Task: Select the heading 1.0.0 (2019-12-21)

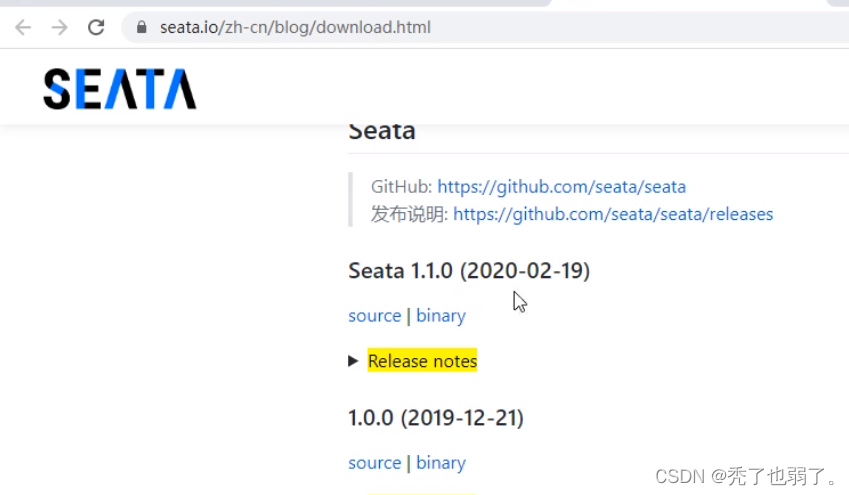Action: 436,418
